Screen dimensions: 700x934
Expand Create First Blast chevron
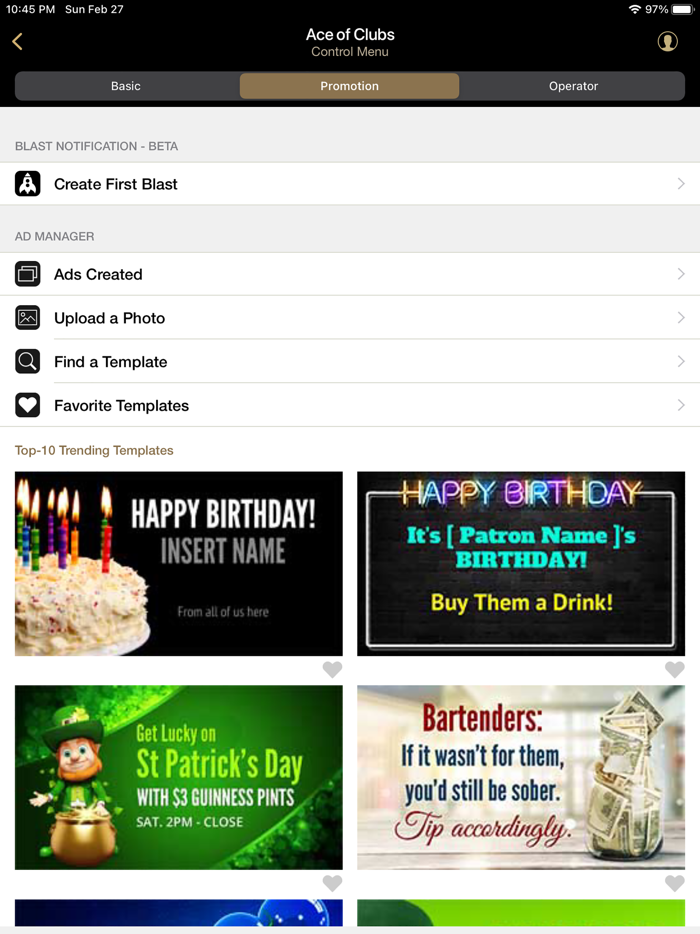(681, 183)
